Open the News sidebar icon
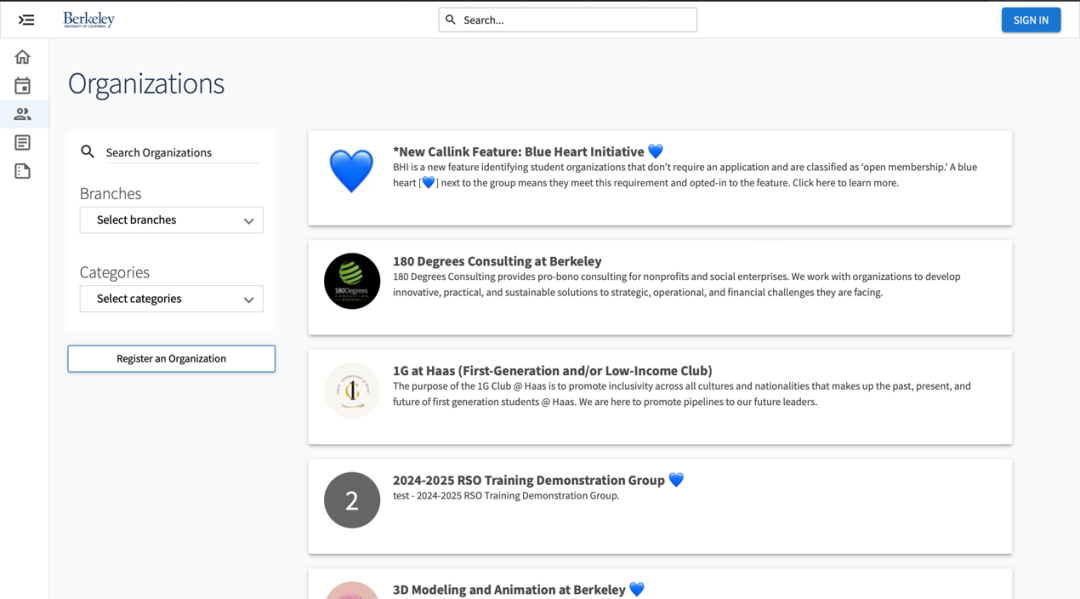1080x599 pixels. click(23, 143)
